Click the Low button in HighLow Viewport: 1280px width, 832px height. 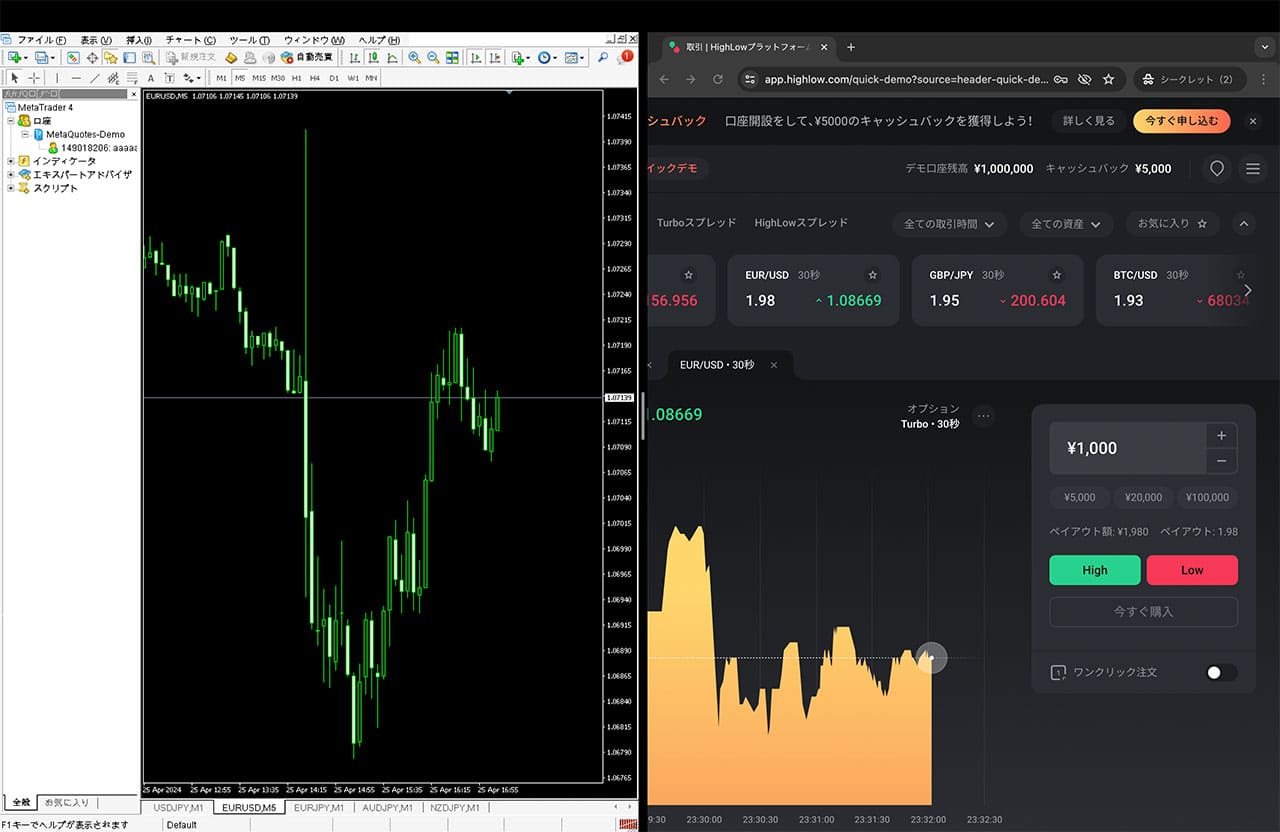[x=1192, y=570]
